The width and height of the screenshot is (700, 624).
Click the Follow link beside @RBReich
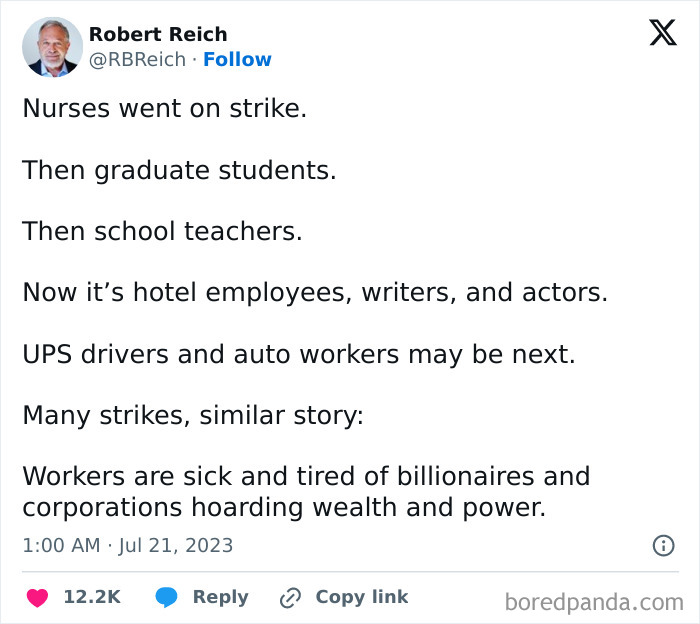pos(237,60)
